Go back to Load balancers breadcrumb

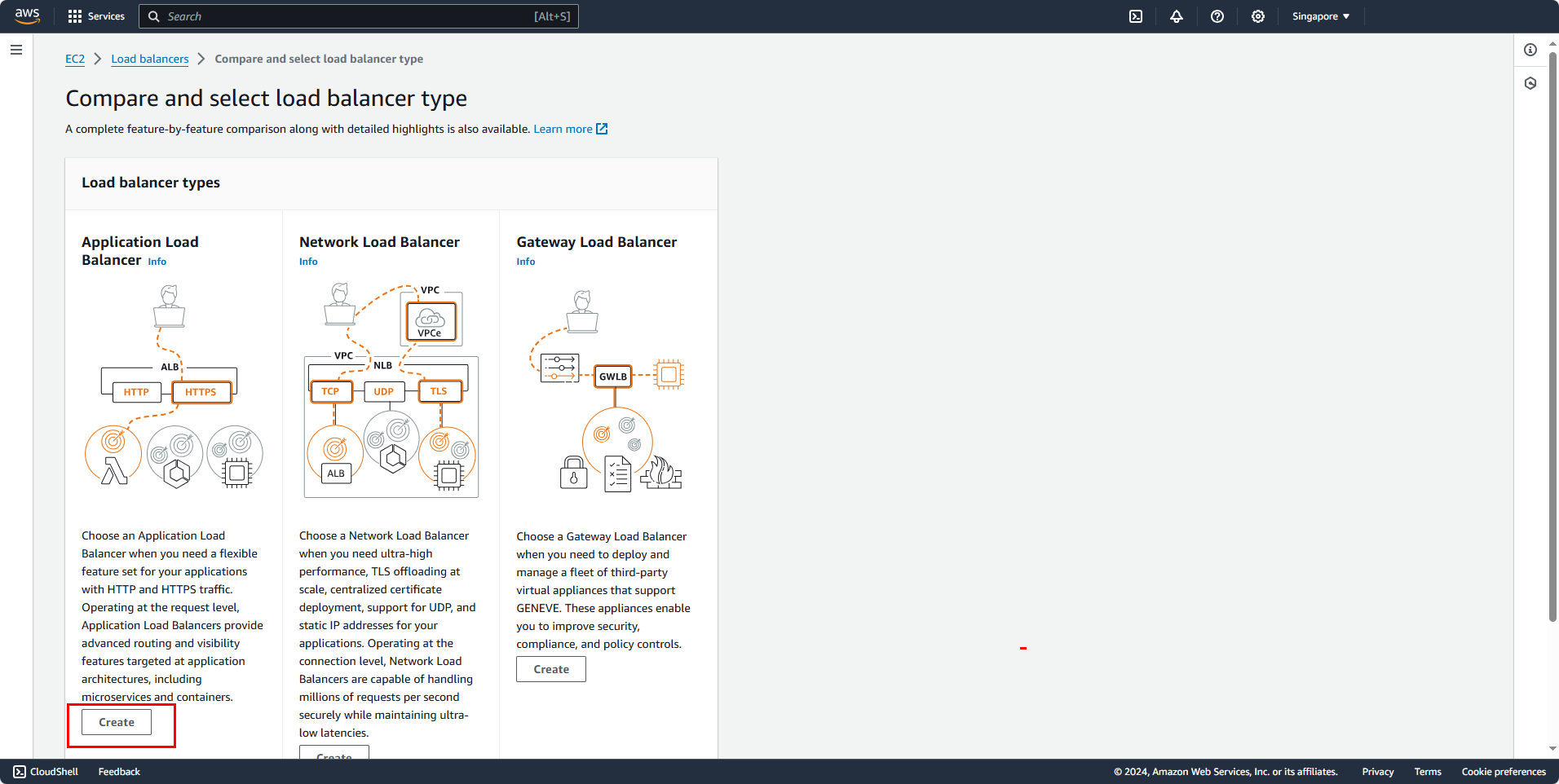click(149, 59)
